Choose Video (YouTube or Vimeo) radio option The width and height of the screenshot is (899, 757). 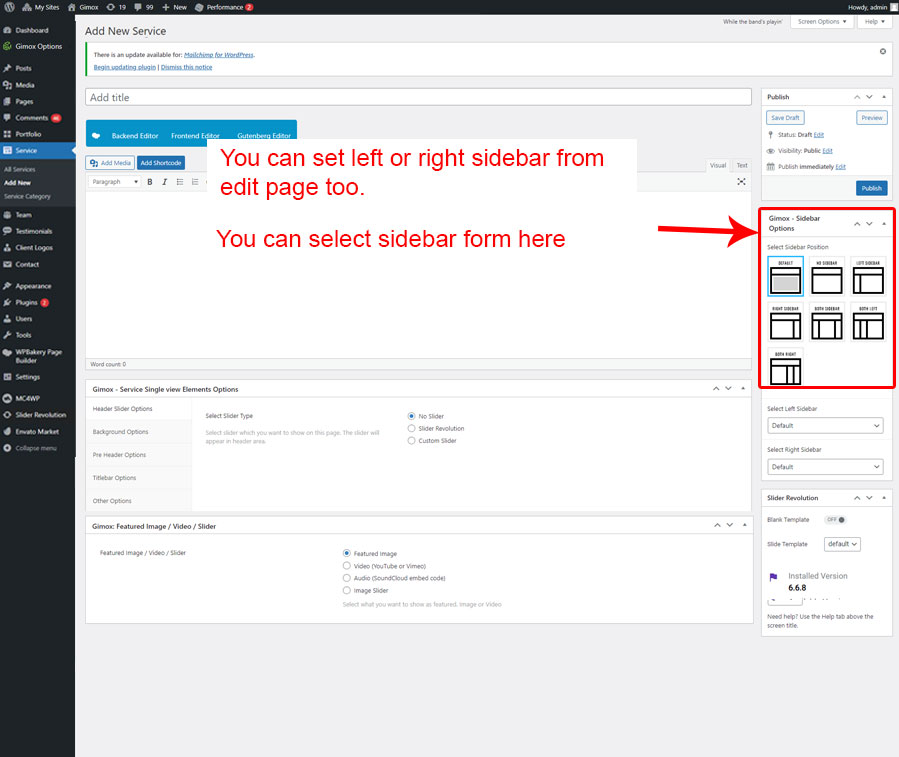(x=347, y=566)
